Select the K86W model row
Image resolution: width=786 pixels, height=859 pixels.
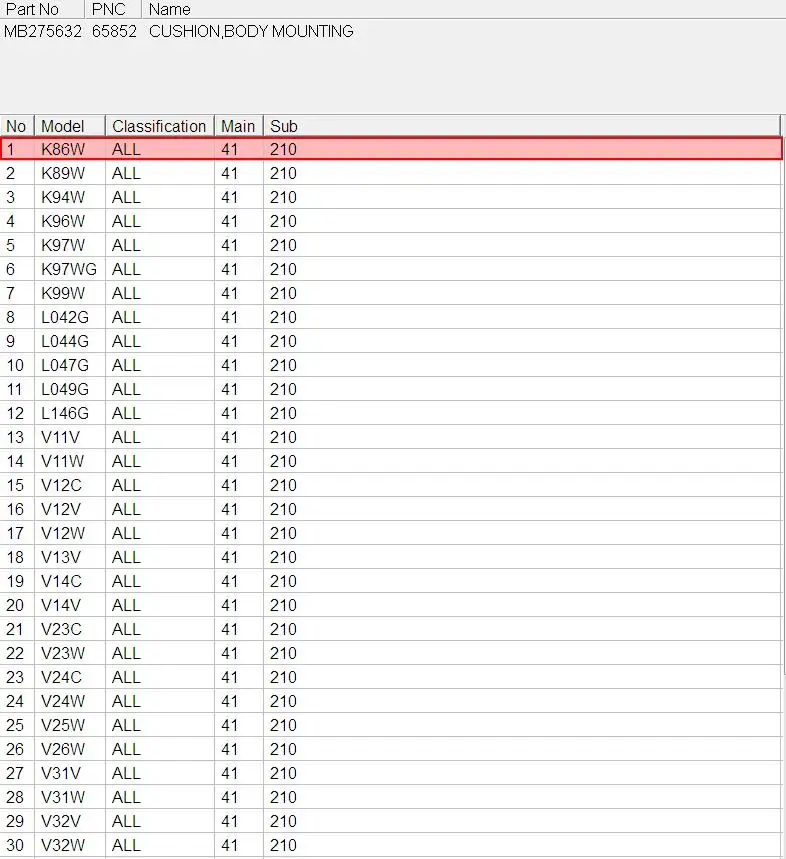coord(391,149)
